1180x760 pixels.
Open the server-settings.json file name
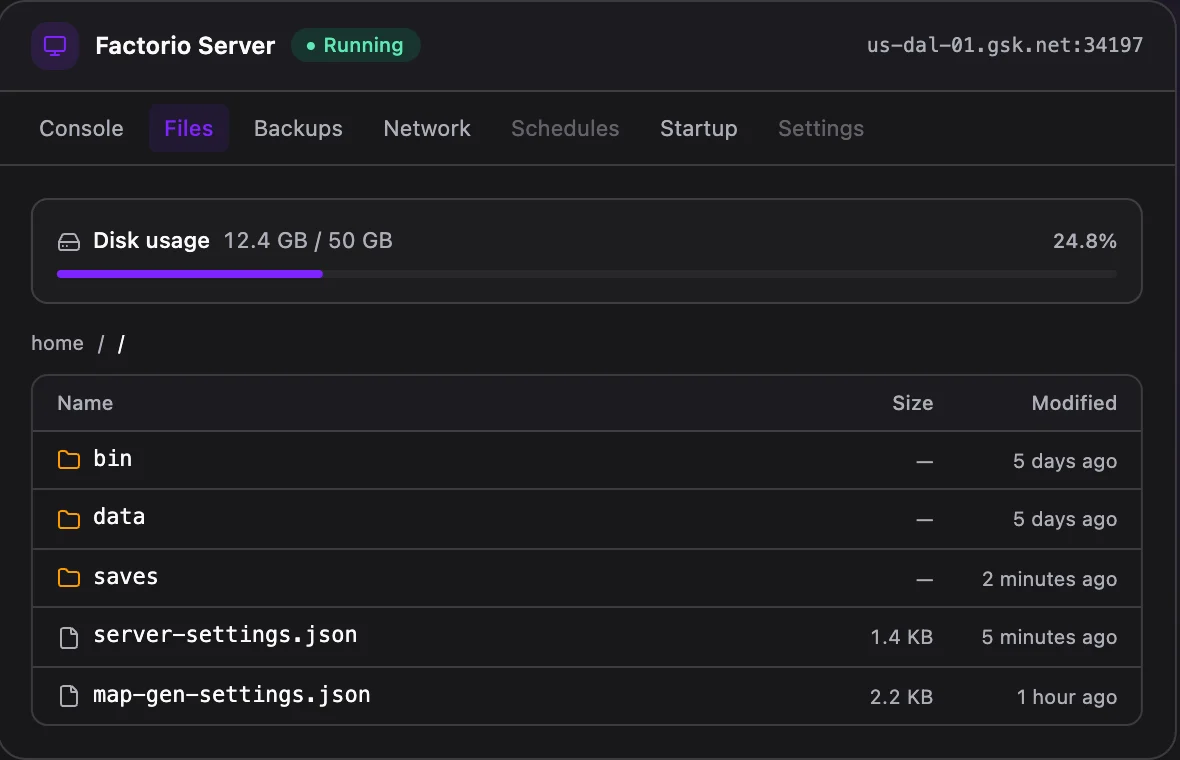225,635
